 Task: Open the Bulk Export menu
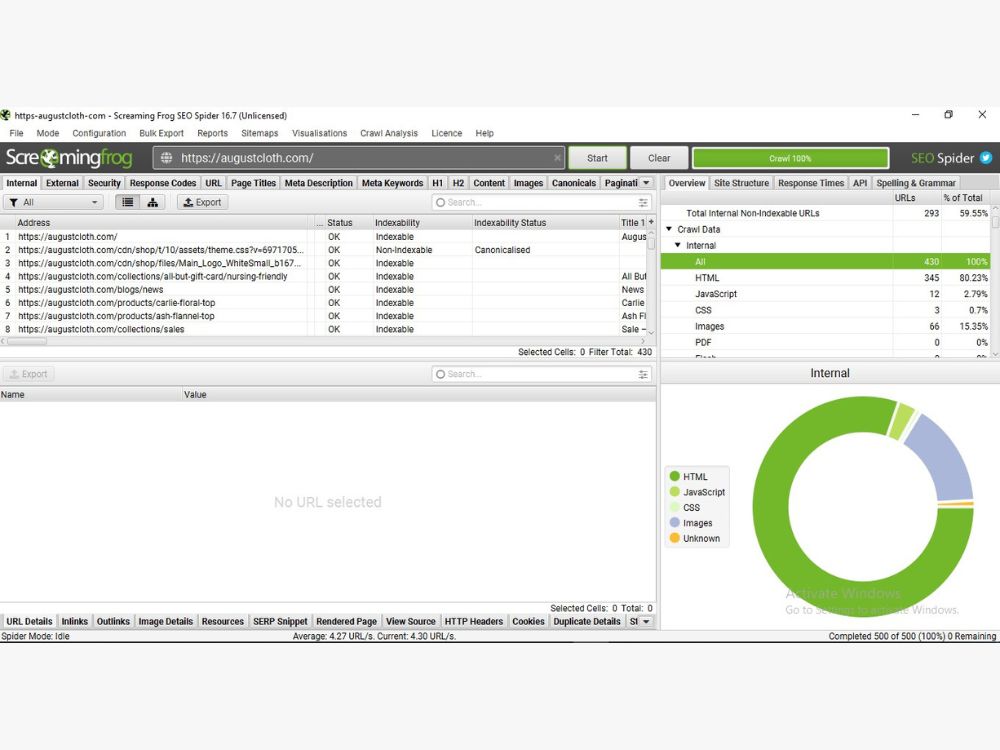pyautogui.click(x=161, y=133)
